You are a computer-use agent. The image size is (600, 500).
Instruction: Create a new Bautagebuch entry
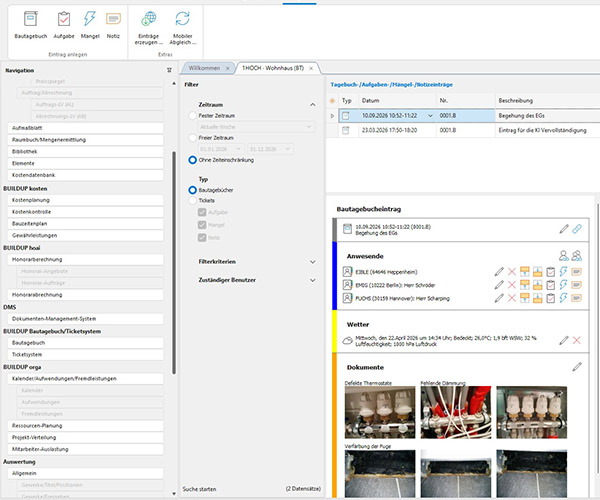(x=31, y=24)
